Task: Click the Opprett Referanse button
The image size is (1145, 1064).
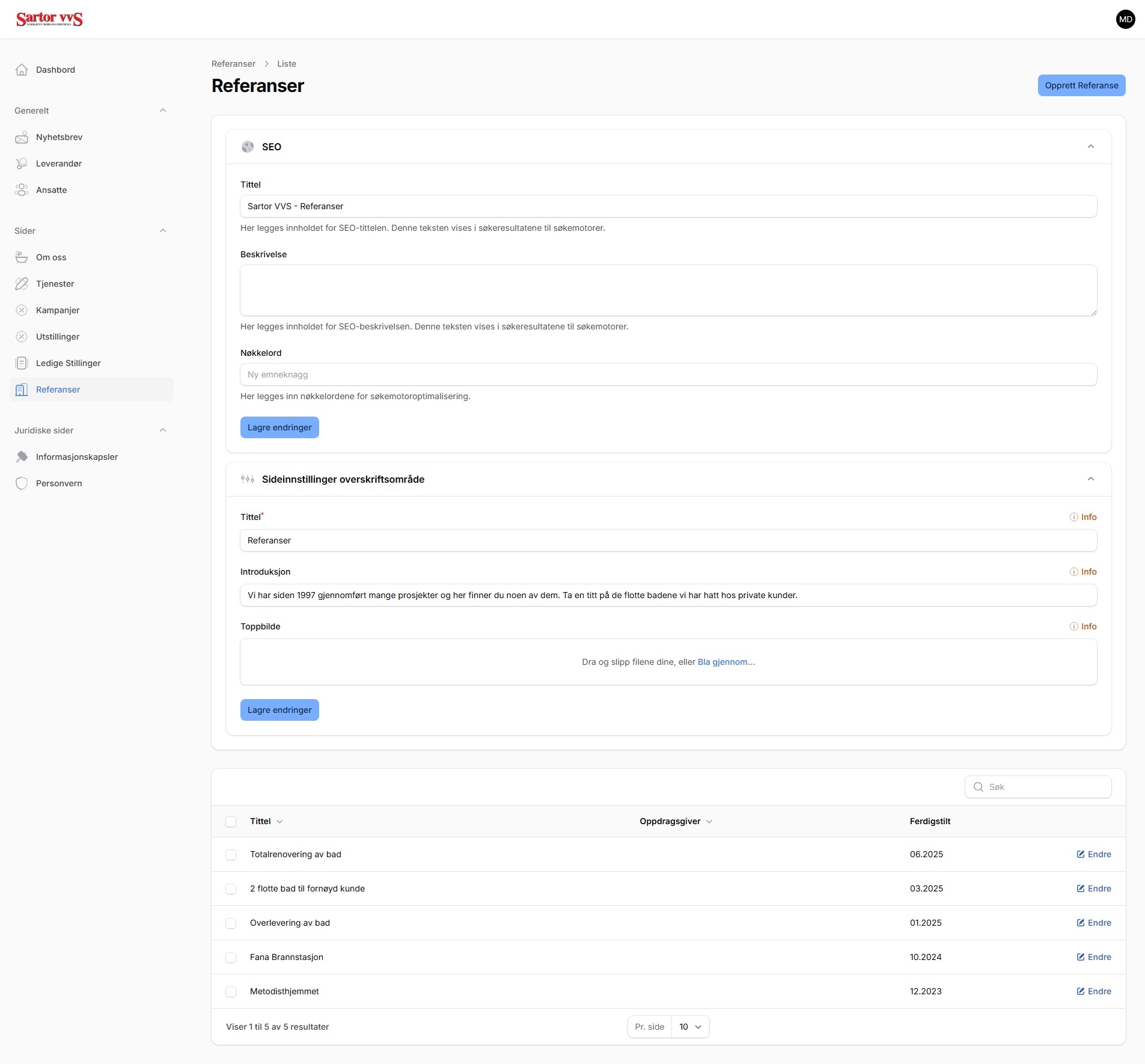Action: click(1081, 85)
